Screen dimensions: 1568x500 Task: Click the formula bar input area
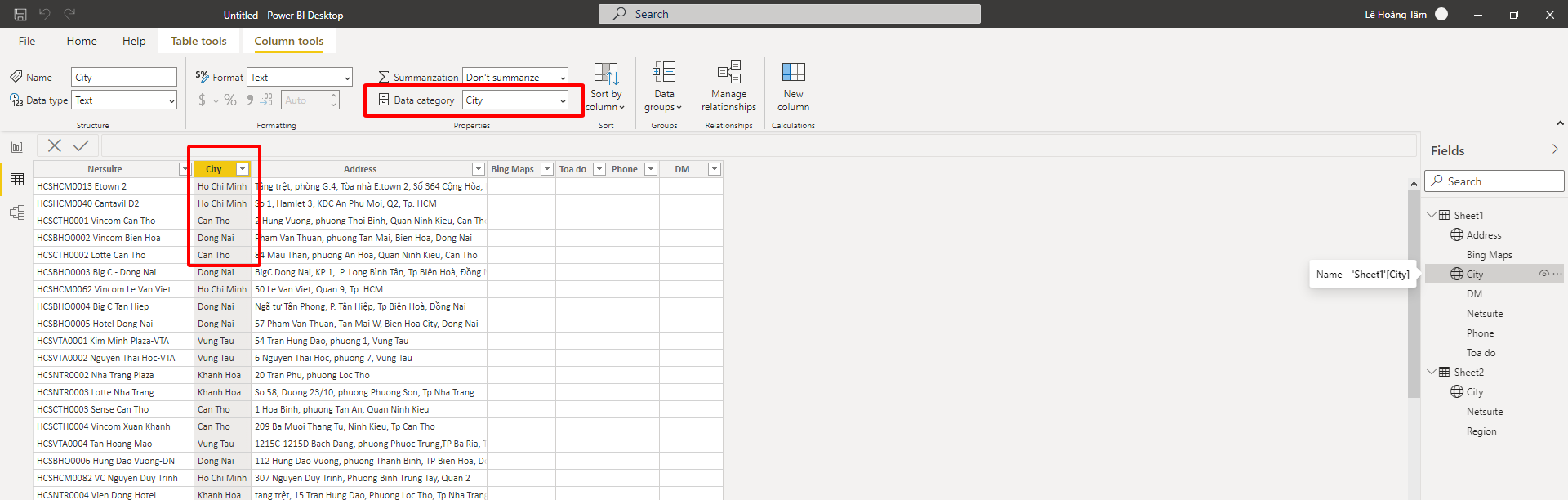click(x=759, y=145)
